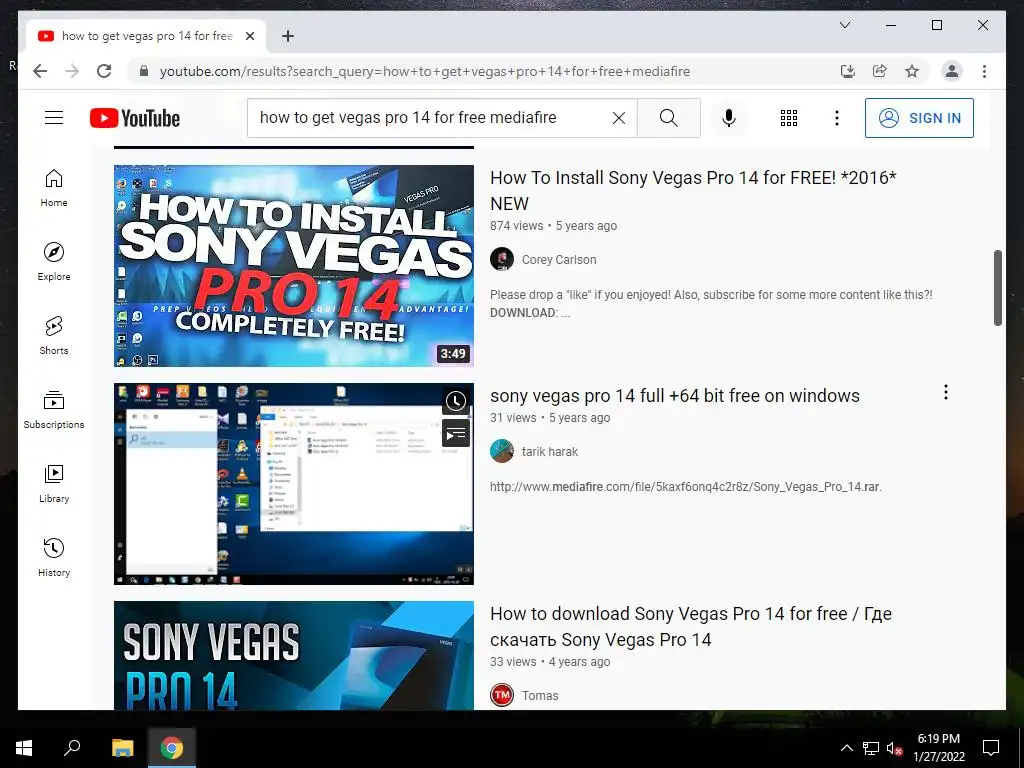
Task: Open 'How to download Sony Vegas Pro 14 for free' title
Action: [x=691, y=627]
